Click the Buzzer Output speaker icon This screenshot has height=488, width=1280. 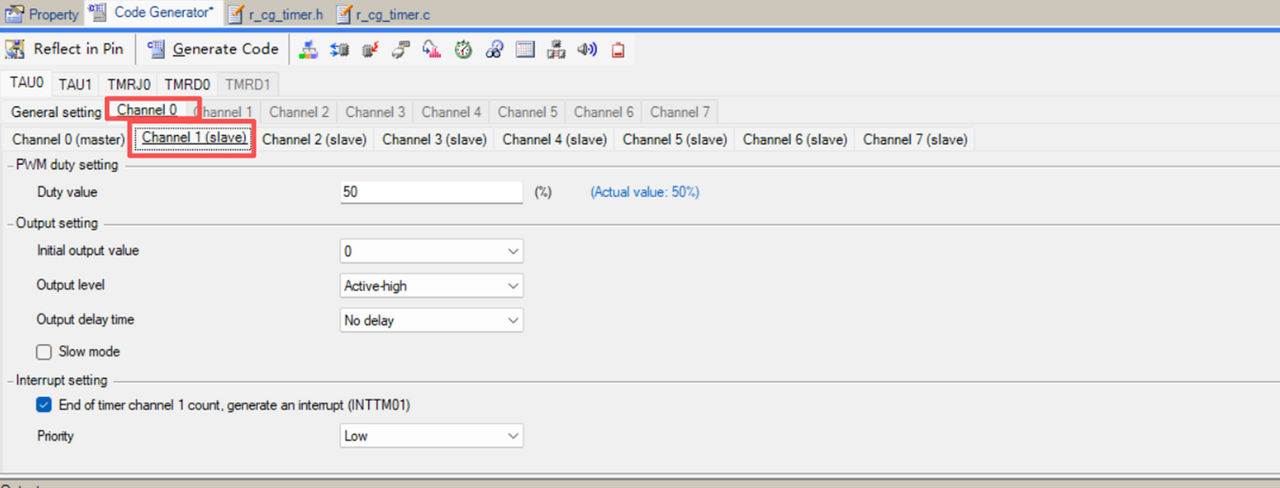587,49
